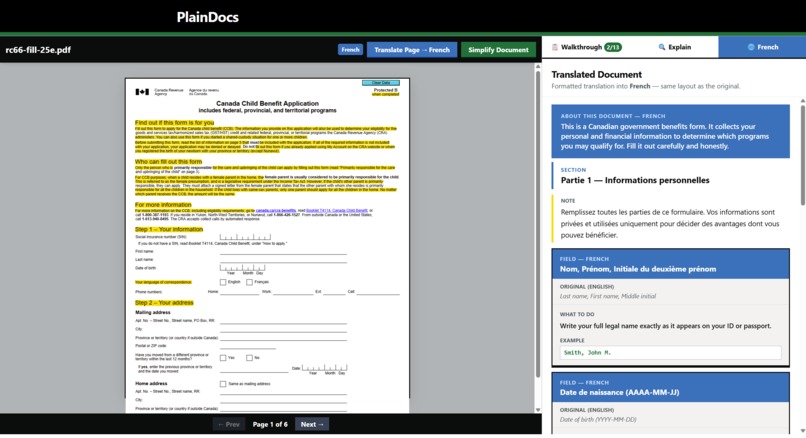Click the 'Home address' label on form

151,384
